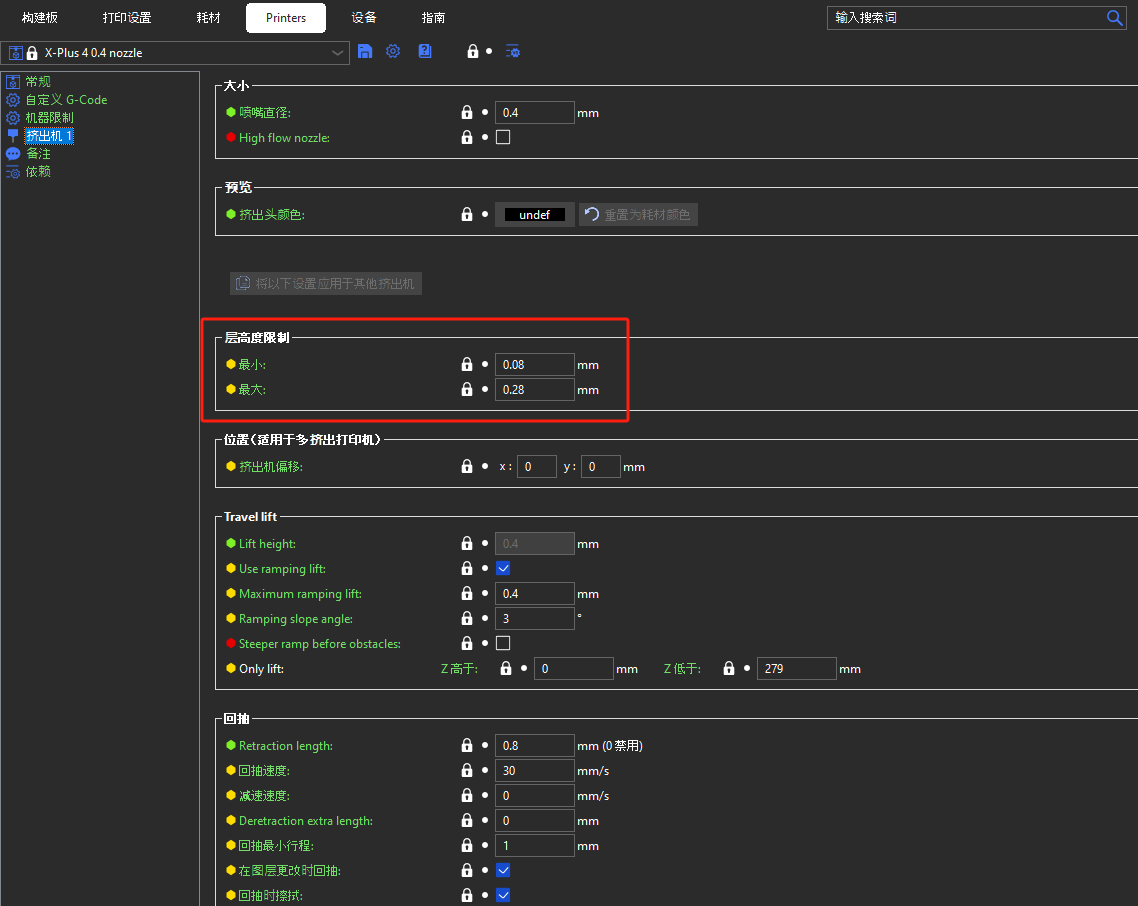Image resolution: width=1138 pixels, height=906 pixels.
Task: Click the lock icon for Lift height
Action: (x=467, y=543)
